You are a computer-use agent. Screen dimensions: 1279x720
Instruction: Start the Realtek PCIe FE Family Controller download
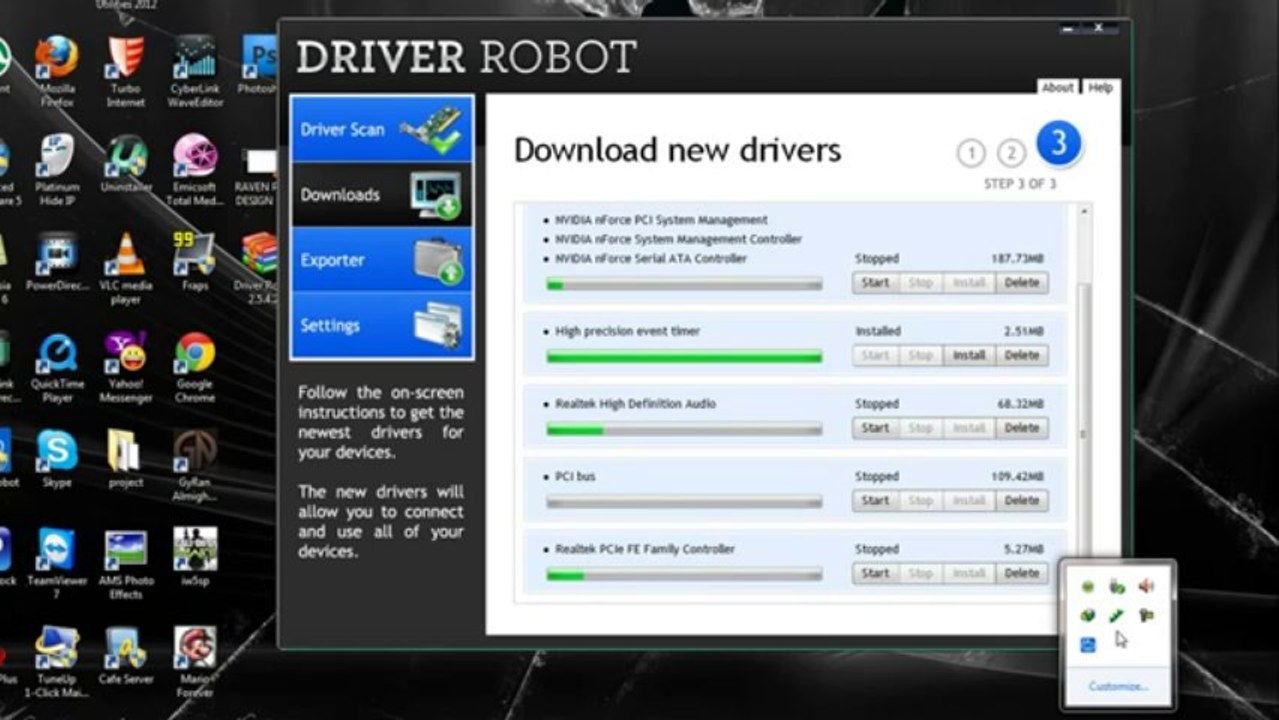click(x=875, y=573)
